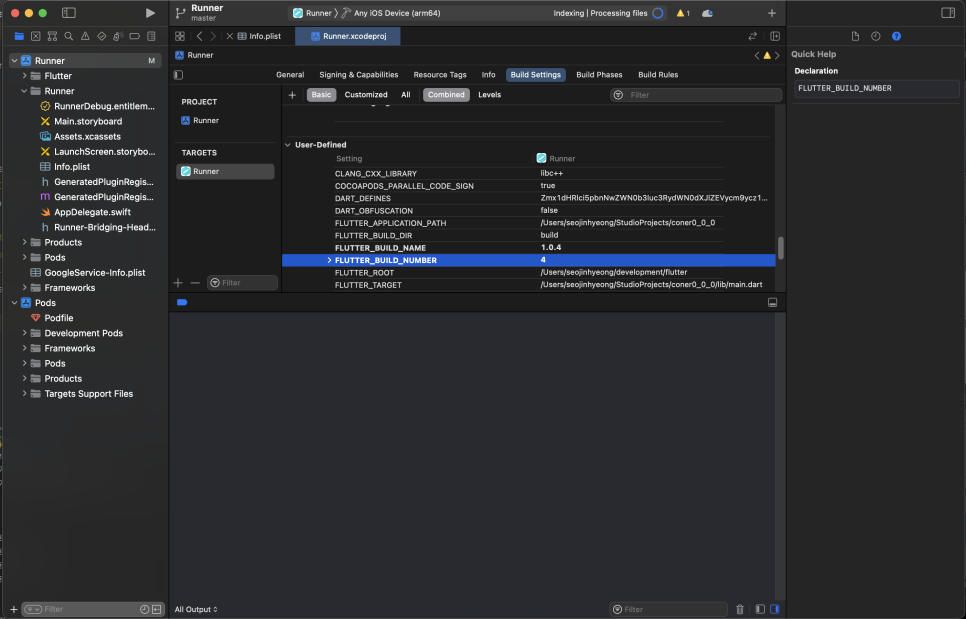Viewport: 966px width, 619px height.
Task: Hide the project and targets list sidebar
Action: [179, 75]
